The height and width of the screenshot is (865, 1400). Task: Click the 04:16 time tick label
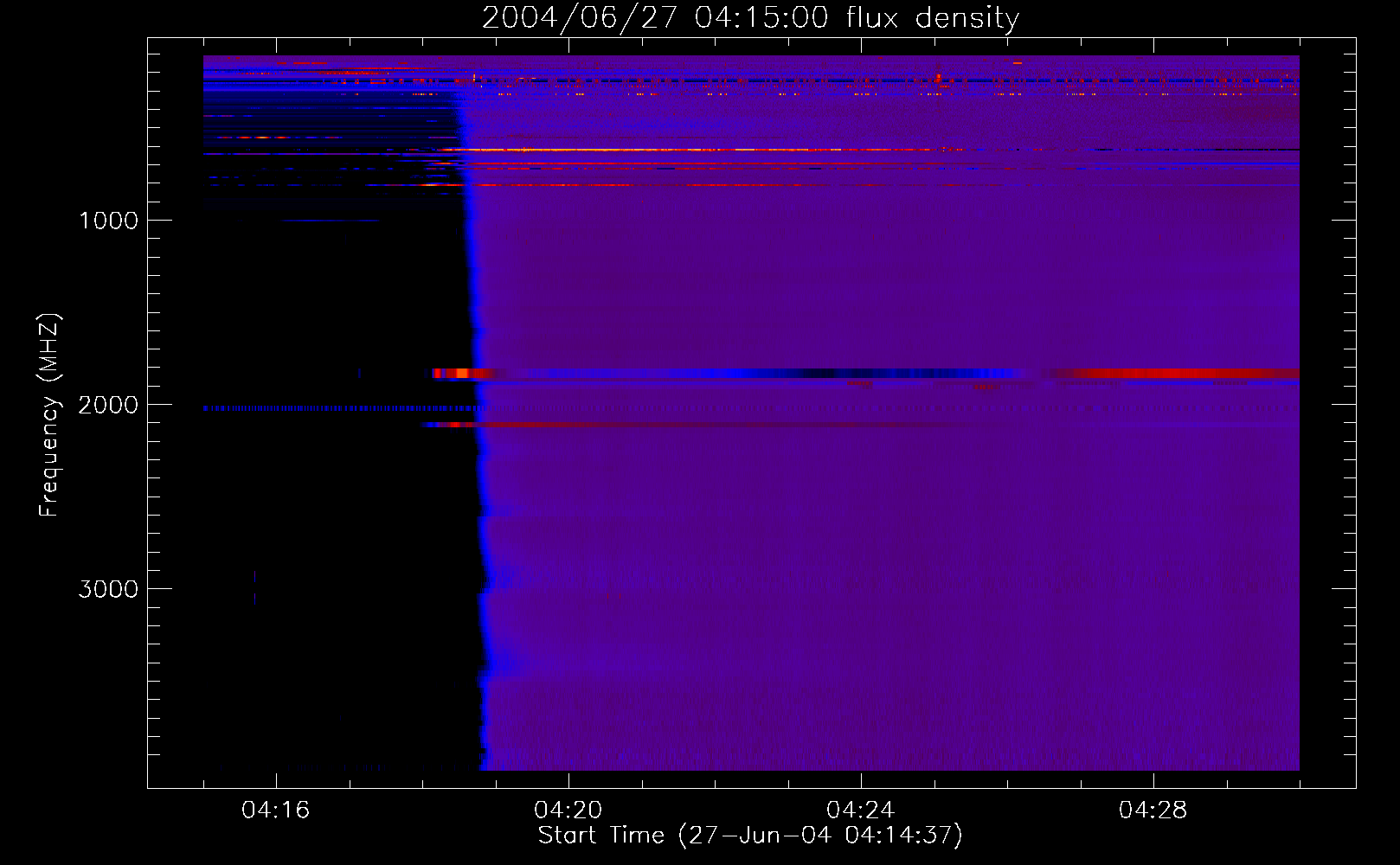275,811
